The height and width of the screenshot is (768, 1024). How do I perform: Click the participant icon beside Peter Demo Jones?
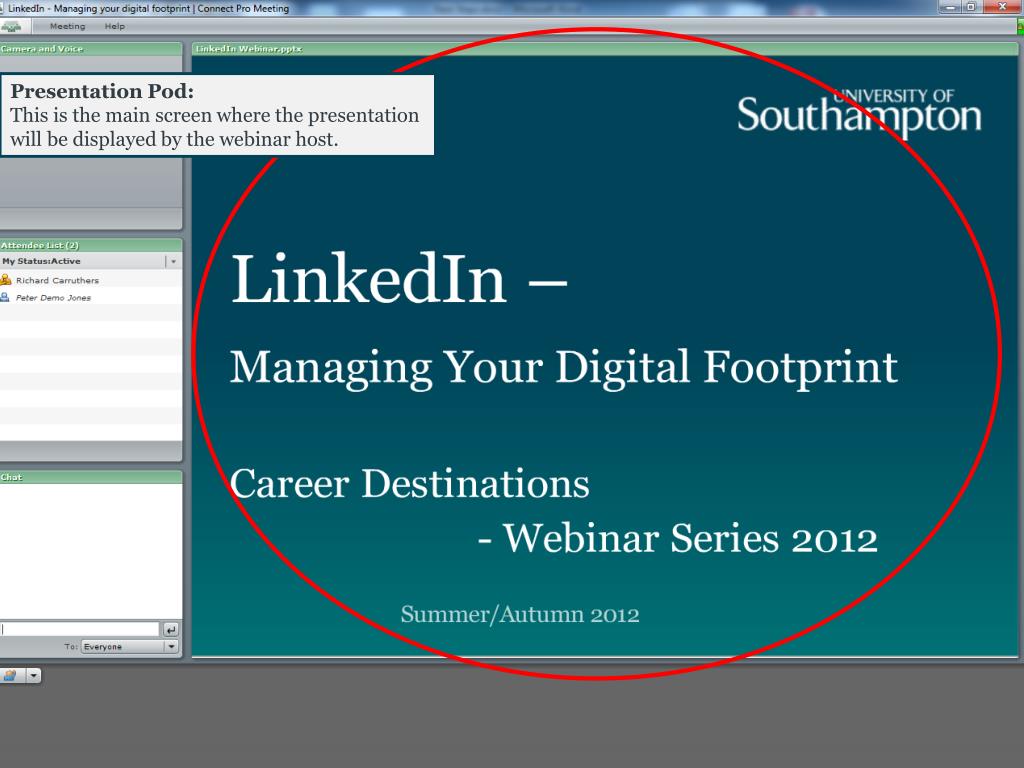pos(5,297)
